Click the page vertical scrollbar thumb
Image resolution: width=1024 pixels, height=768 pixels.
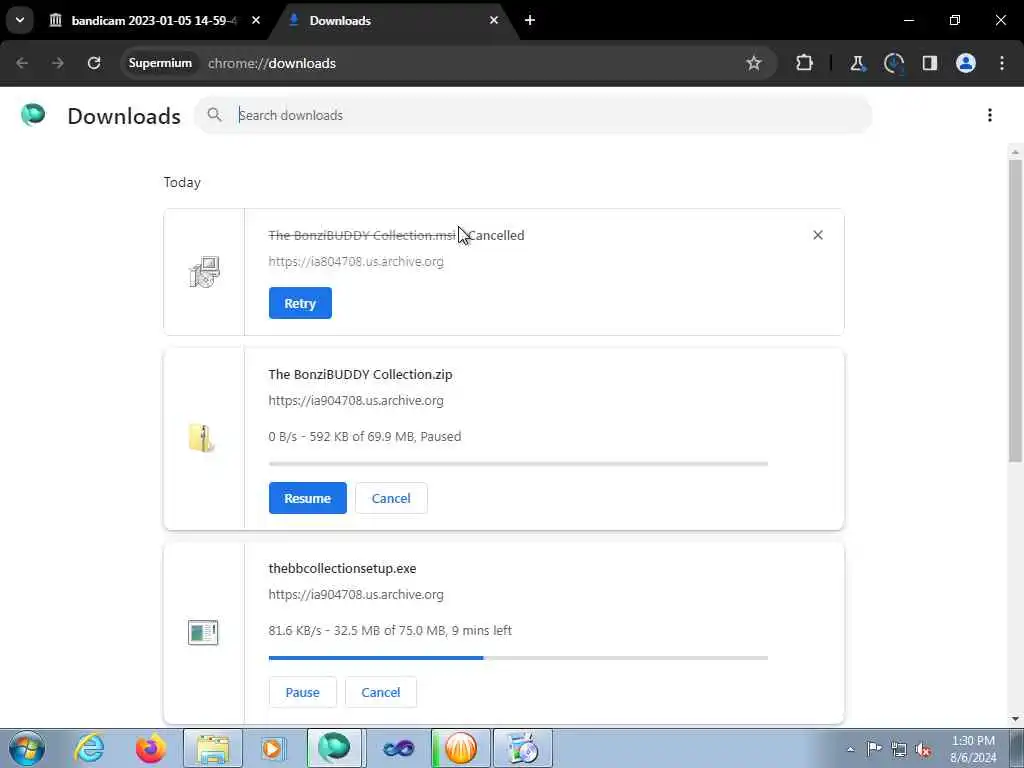(x=1016, y=310)
